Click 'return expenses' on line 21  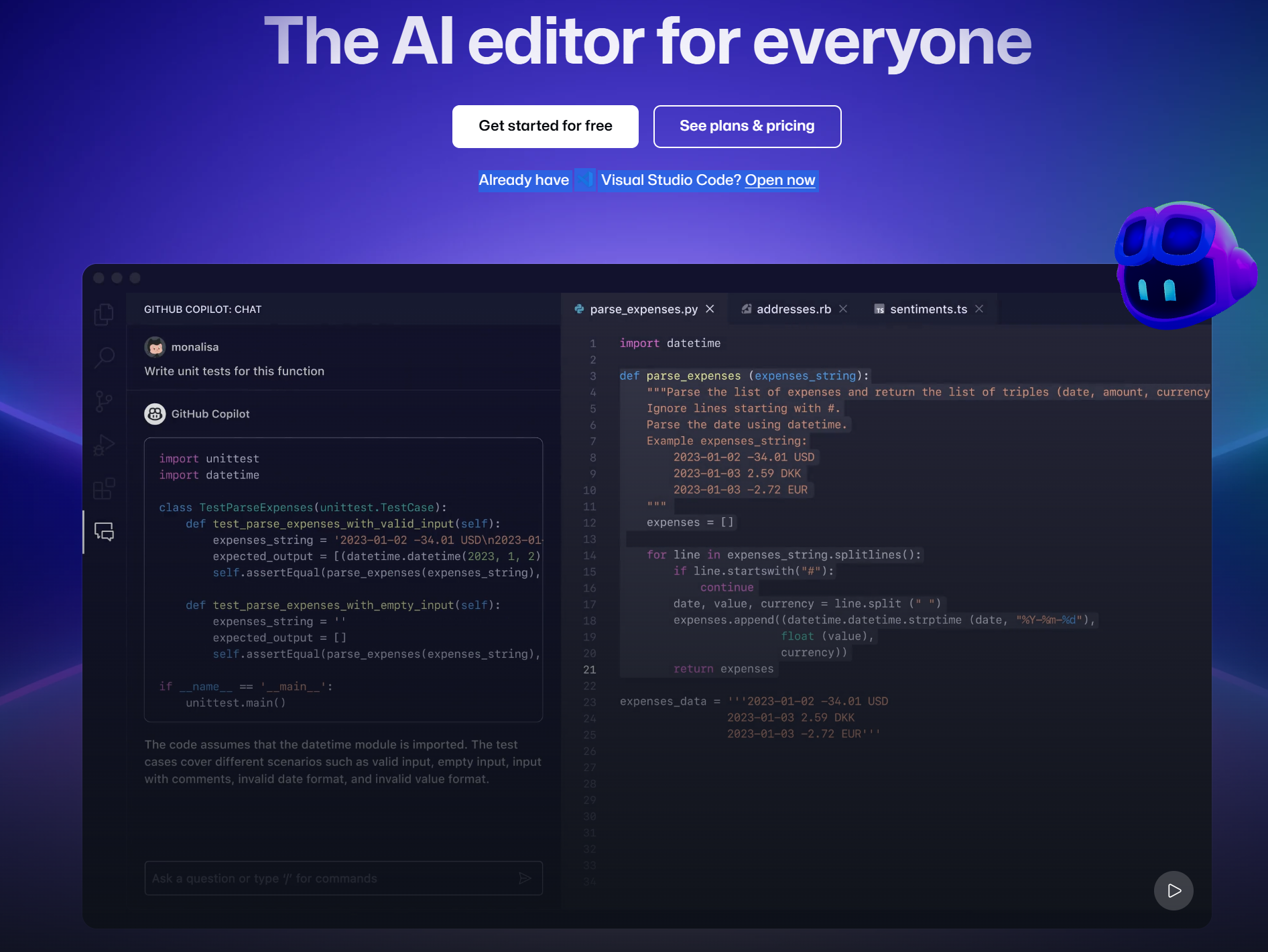pyautogui.click(x=724, y=669)
